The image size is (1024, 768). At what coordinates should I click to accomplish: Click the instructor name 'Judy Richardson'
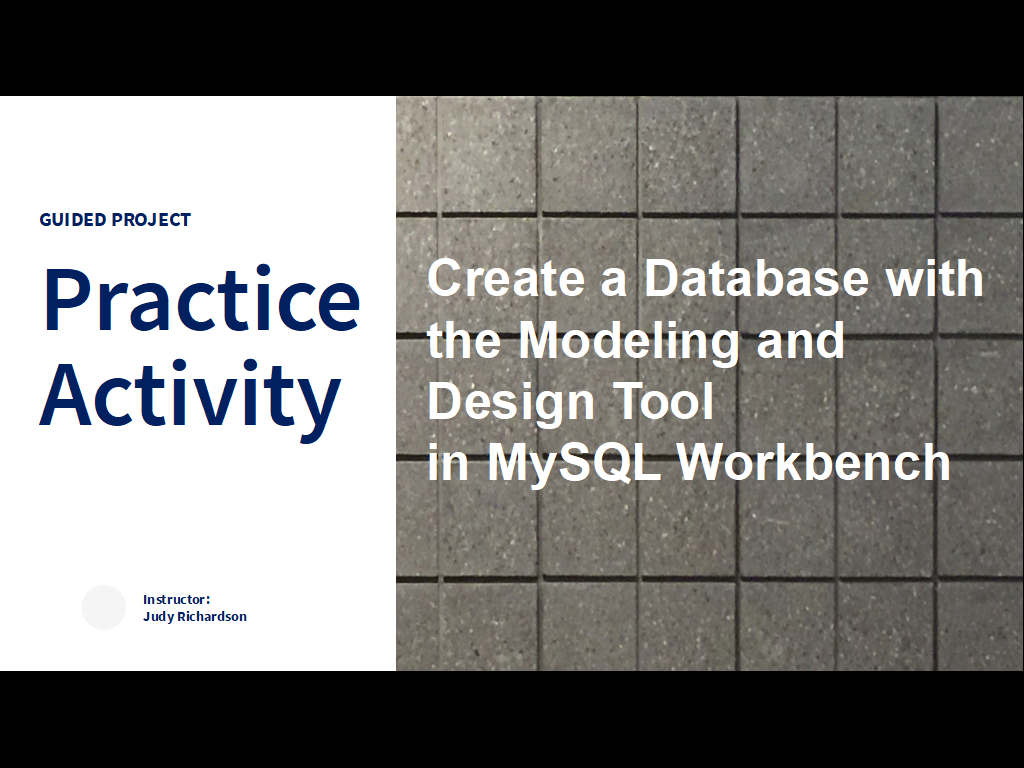click(195, 616)
